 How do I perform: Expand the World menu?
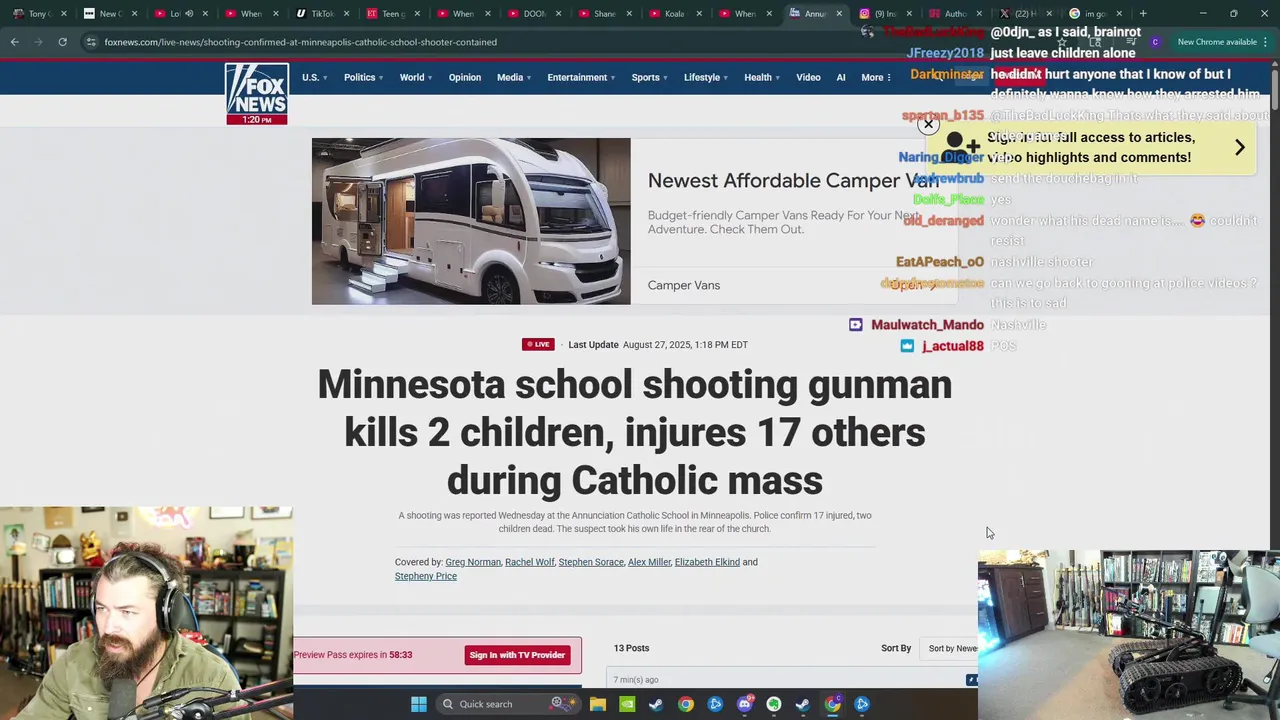coord(415,77)
